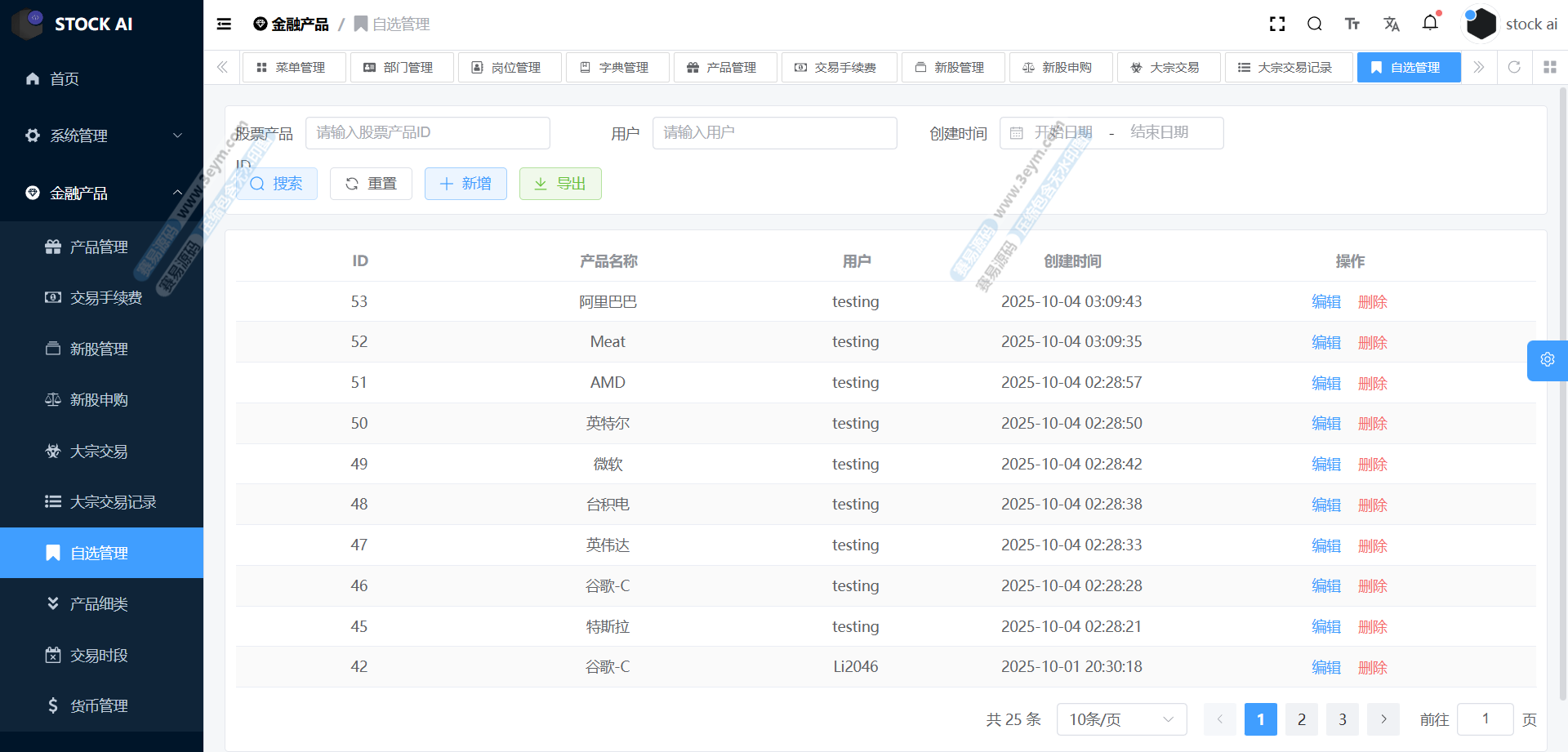Click 编辑 for the AMD row
The height and width of the screenshot is (752, 1568).
pos(1325,383)
